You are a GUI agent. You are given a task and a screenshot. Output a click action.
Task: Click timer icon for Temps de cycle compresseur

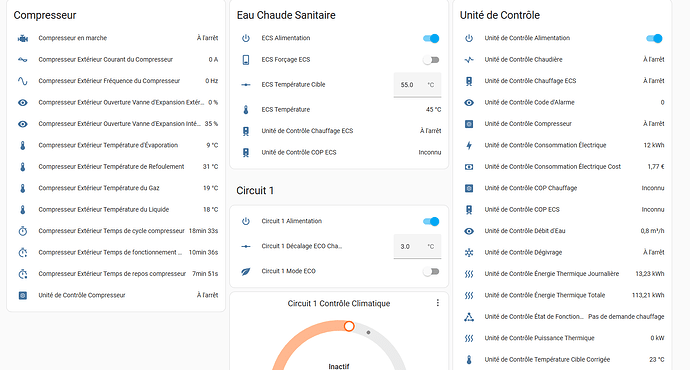click(22, 231)
